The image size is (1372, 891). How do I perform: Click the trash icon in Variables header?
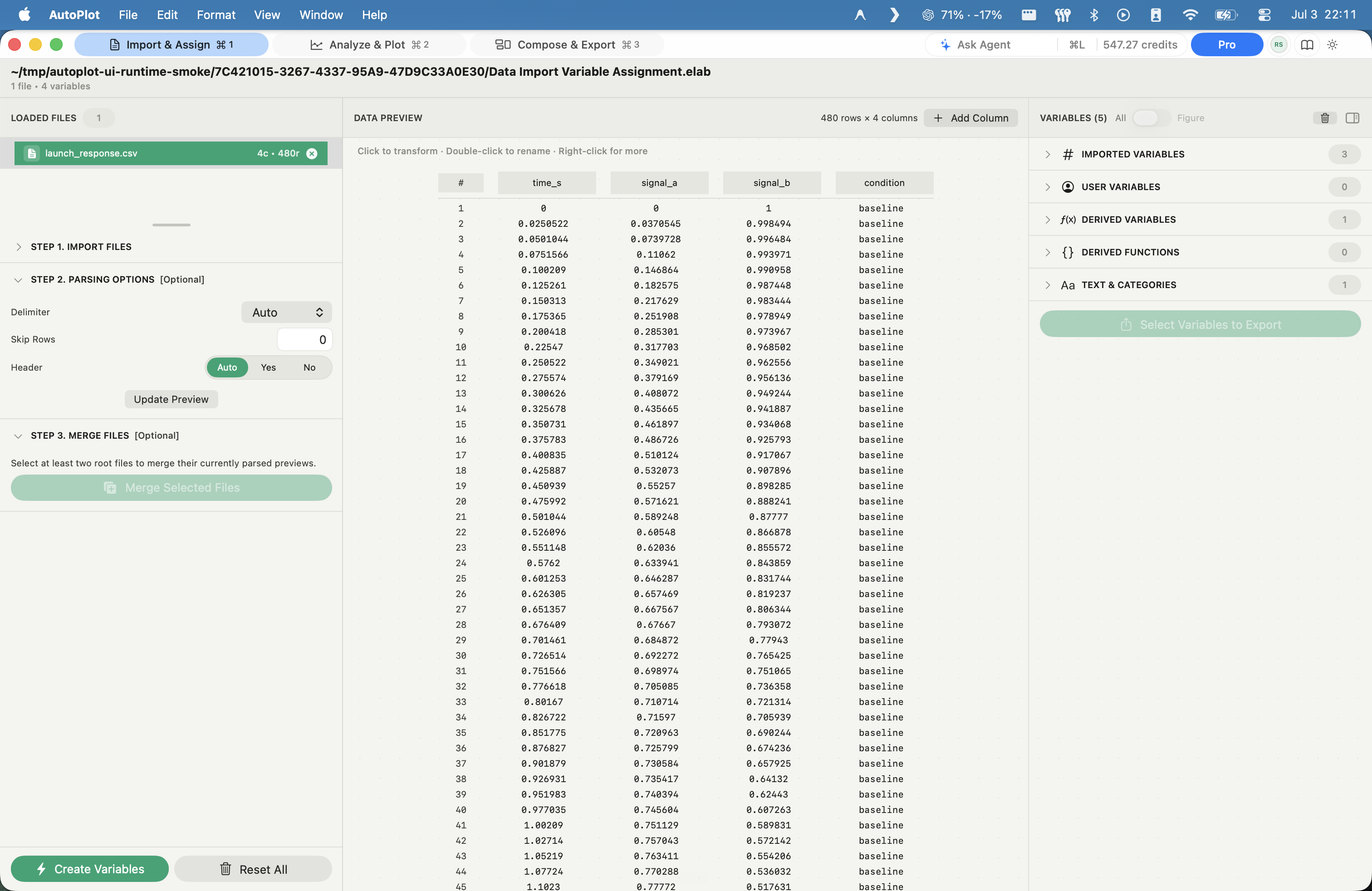point(1325,118)
